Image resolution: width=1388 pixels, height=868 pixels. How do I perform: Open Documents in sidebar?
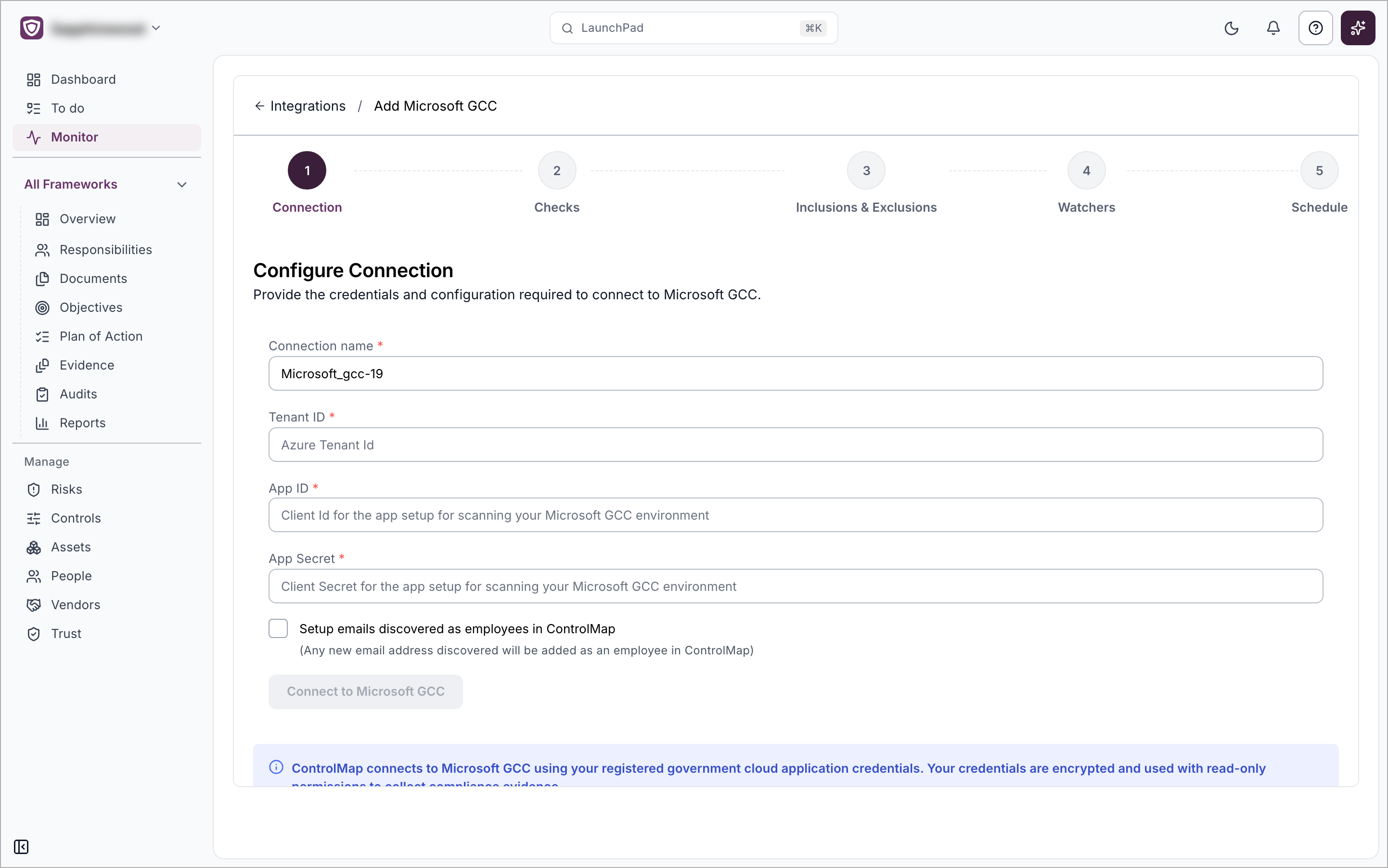tap(110, 279)
